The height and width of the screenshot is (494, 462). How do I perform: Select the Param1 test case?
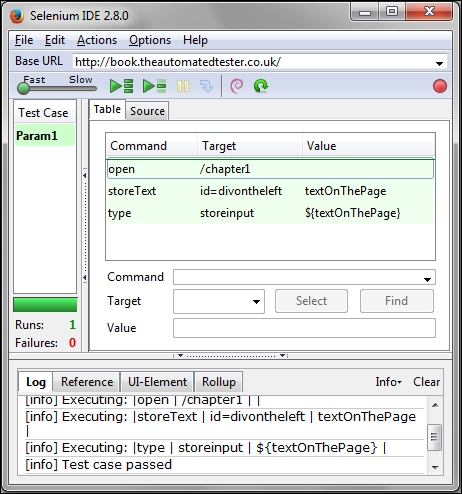(45, 136)
